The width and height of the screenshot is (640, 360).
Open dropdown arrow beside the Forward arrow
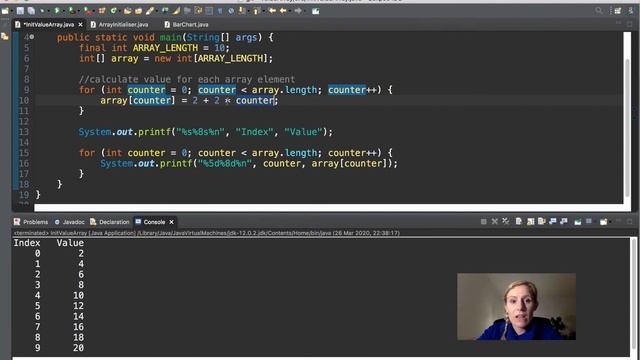click(305, 11)
